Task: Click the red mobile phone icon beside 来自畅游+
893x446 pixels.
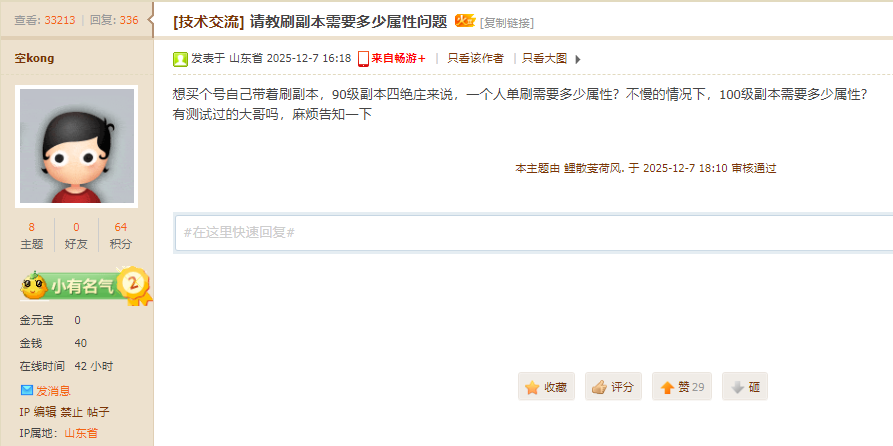Action: pos(363,59)
